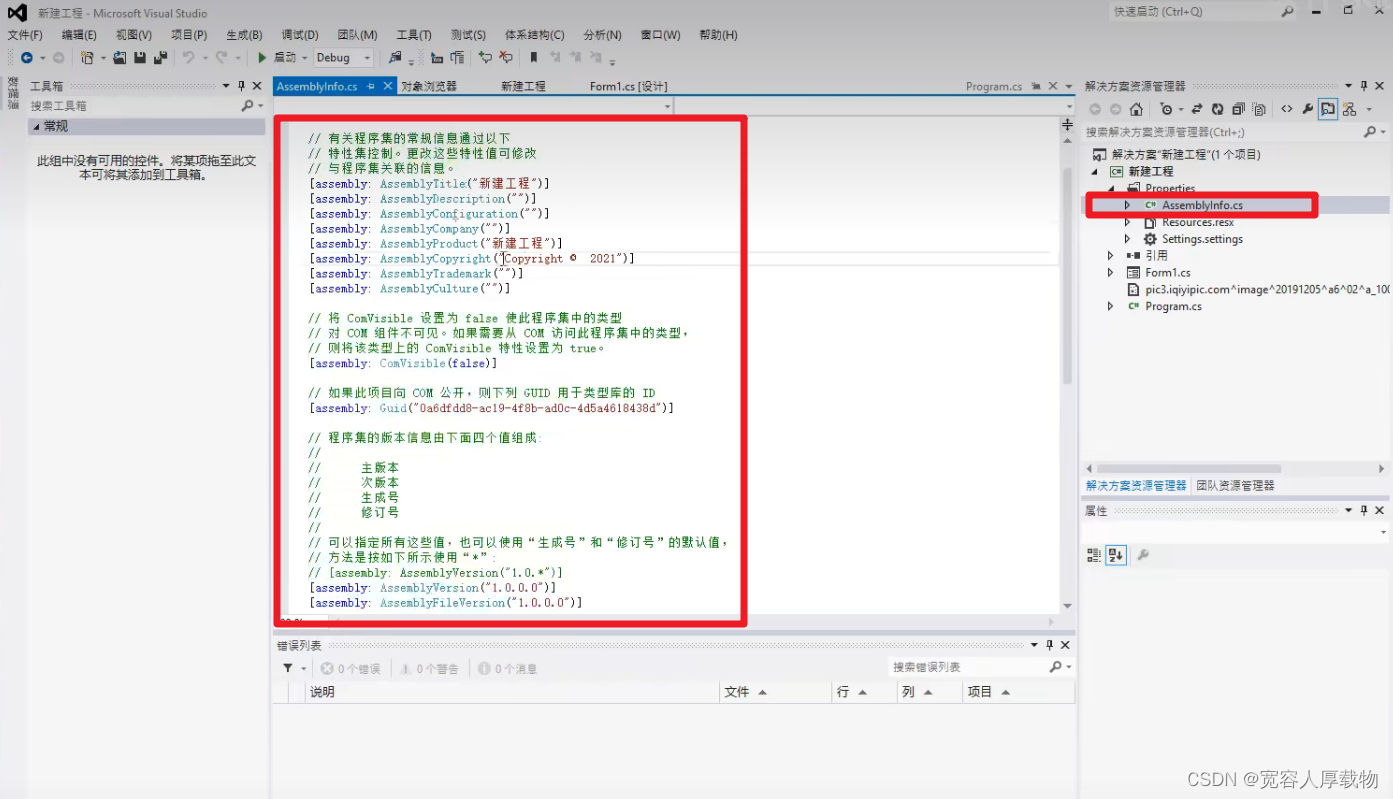This screenshot has width=1393, height=799.
Task: Open the 帮助(H) menu
Action: tap(718, 35)
